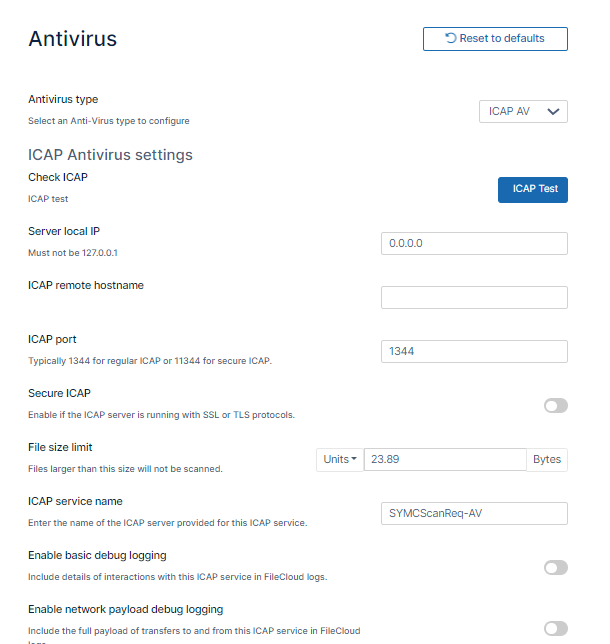The image size is (610, 644).
Task: Open the file size Units dropdown
Action: [x=340, y=459]
